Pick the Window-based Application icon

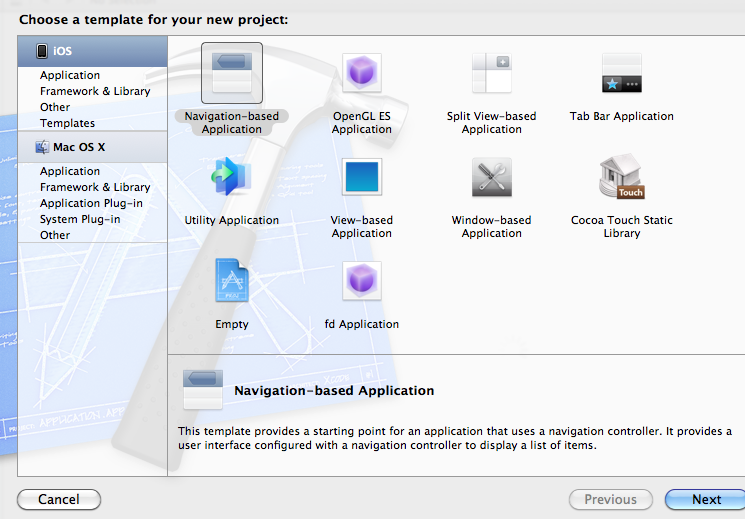(x=491, y=177)
